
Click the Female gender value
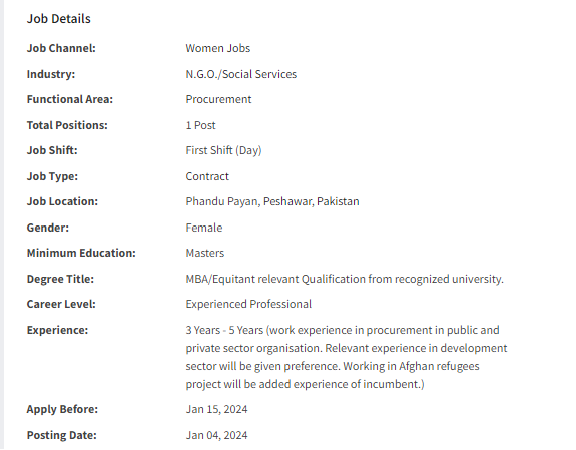point(204,228)
